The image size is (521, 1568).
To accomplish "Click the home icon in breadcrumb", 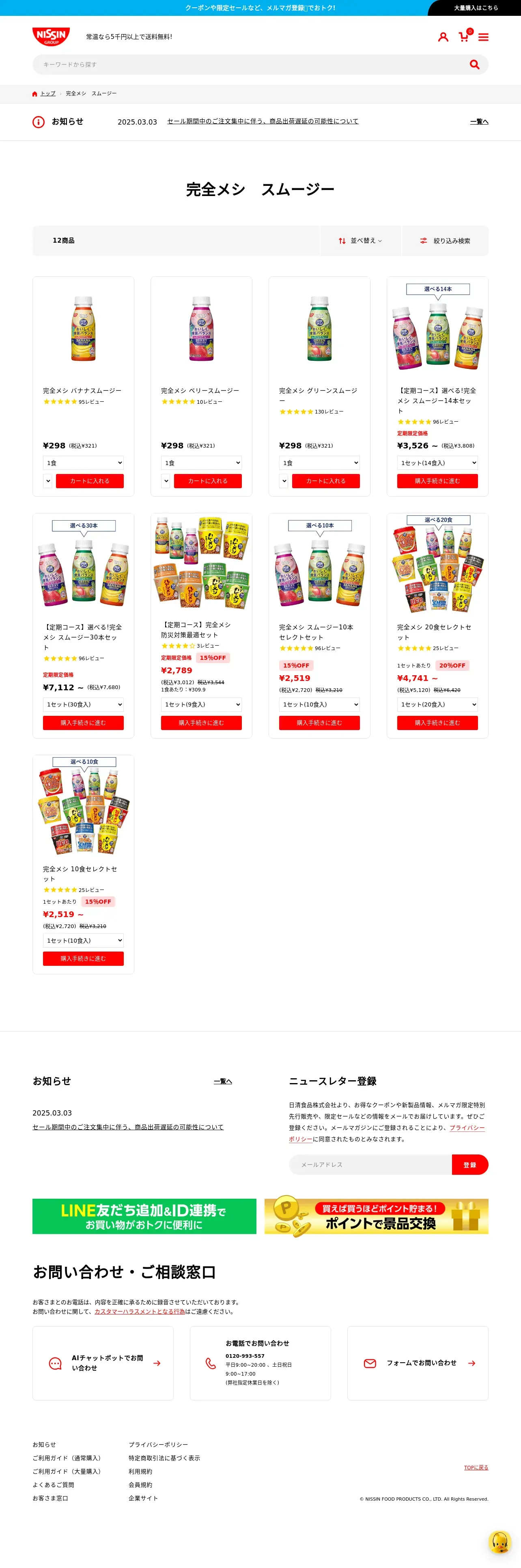I will click(x=35, y=94).
